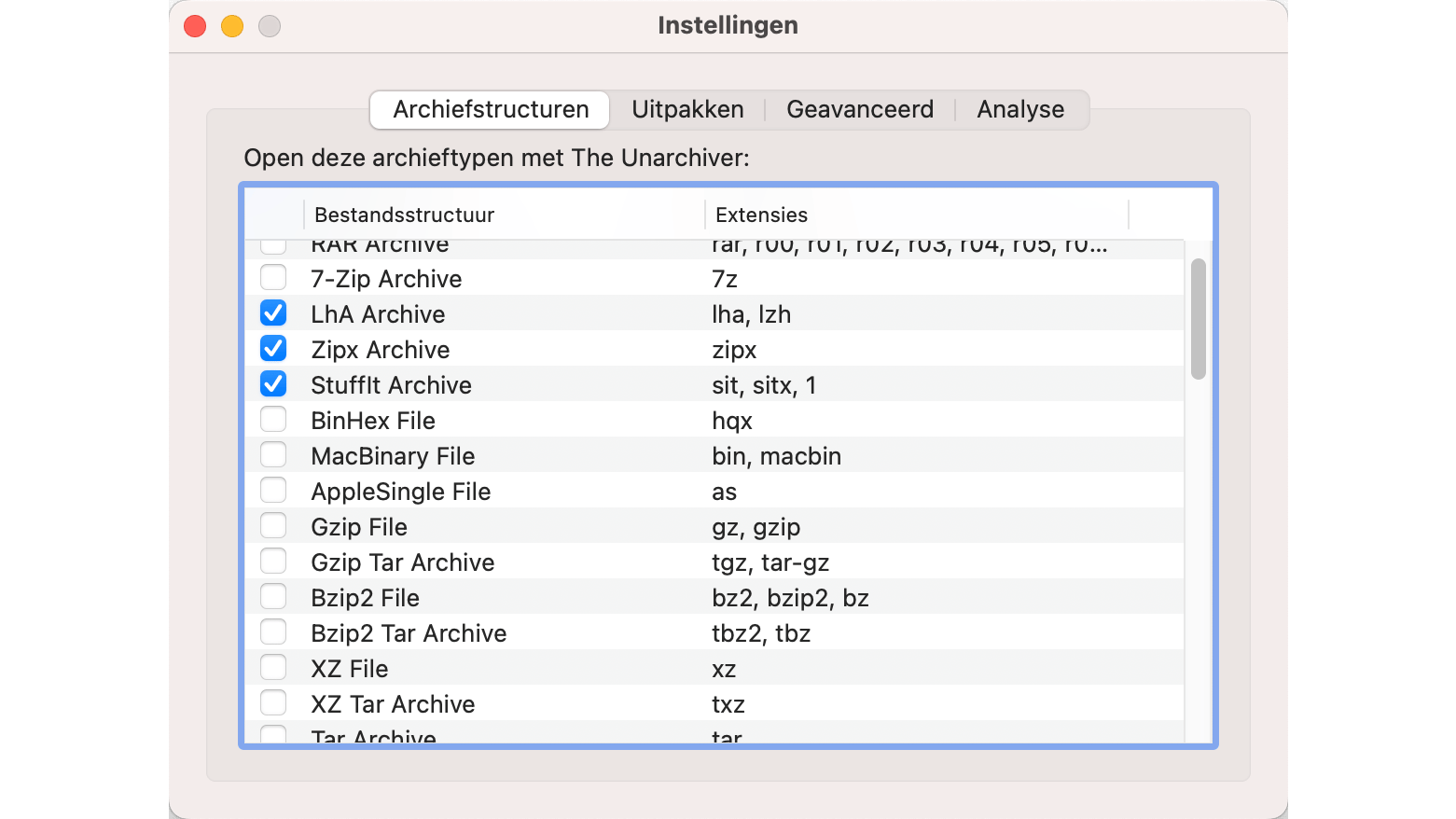Check the Tar Archive row
The height and width of the screenshot is (819, 1456).
pyautogui.click(x=273, y=735)
